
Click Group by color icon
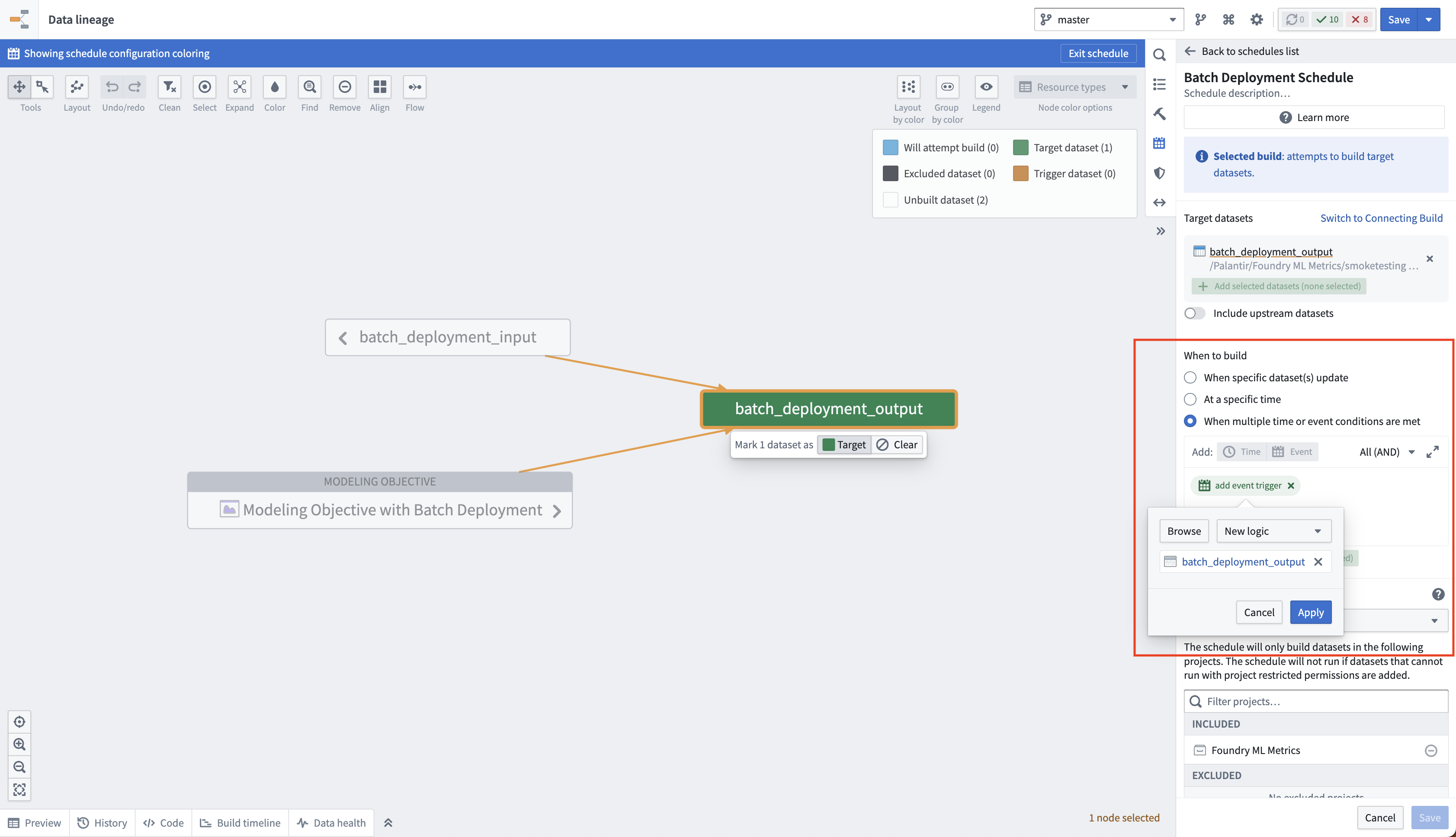point(947,87)
